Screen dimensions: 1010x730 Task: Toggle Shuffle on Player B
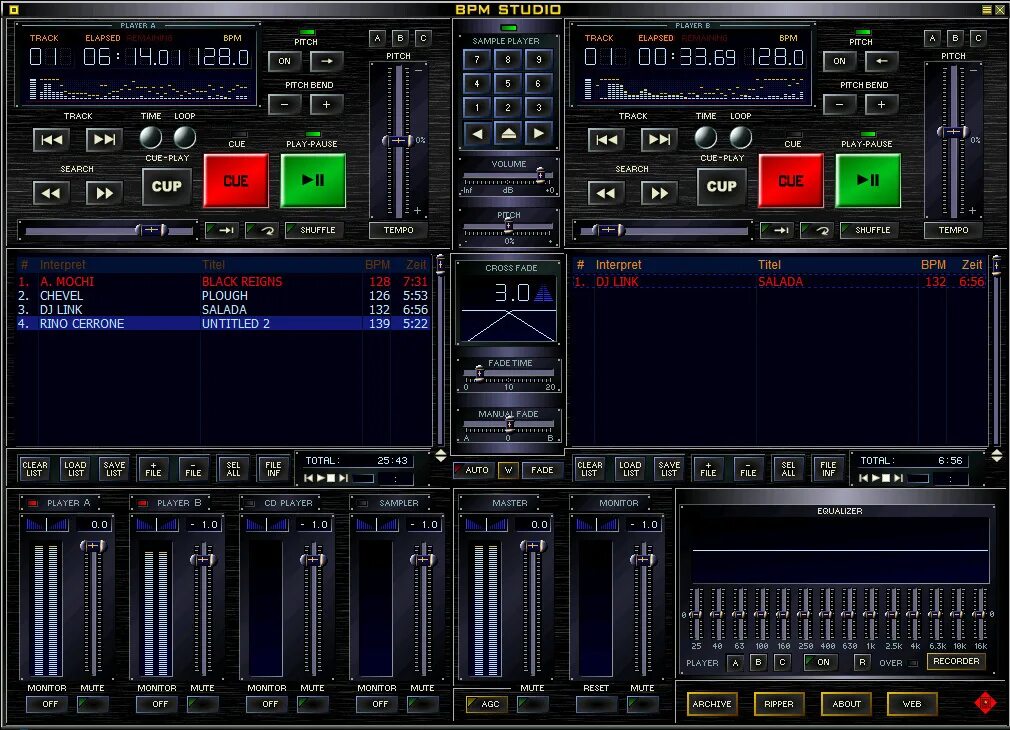coord(868,230)
